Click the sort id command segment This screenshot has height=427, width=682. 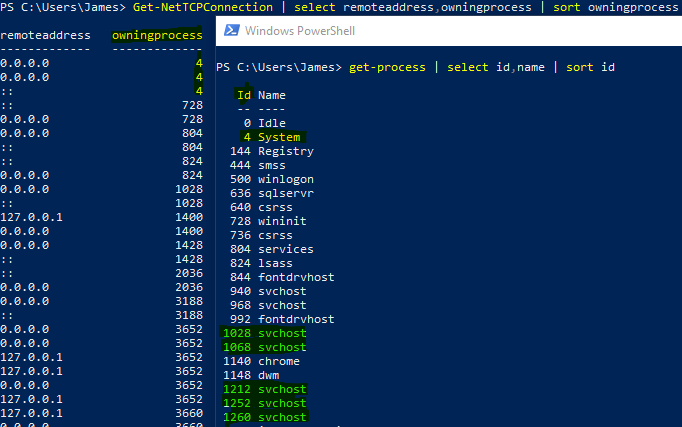(x=590, y=67)
